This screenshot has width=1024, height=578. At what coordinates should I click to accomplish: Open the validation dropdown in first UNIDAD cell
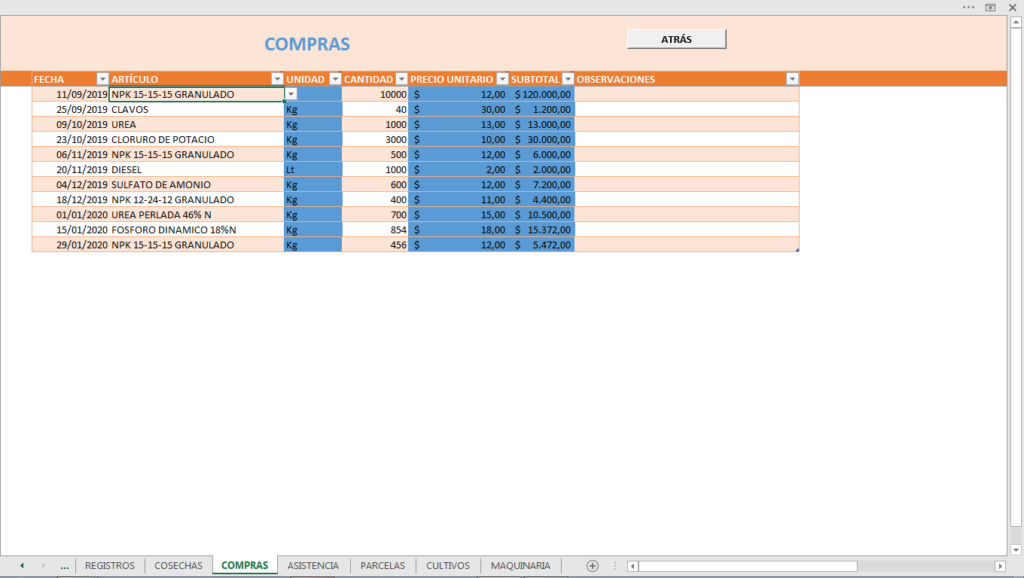coord(291,94)
